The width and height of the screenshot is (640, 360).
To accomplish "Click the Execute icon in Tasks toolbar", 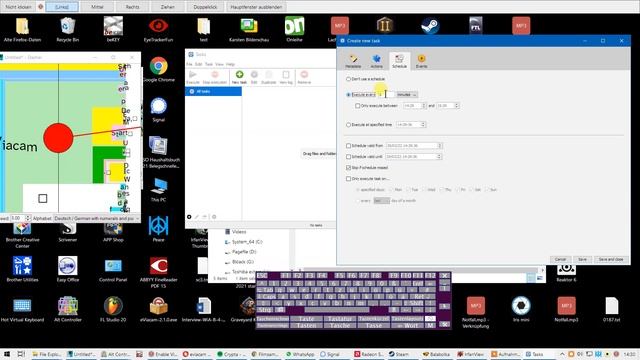I will (x=193, y=77).
